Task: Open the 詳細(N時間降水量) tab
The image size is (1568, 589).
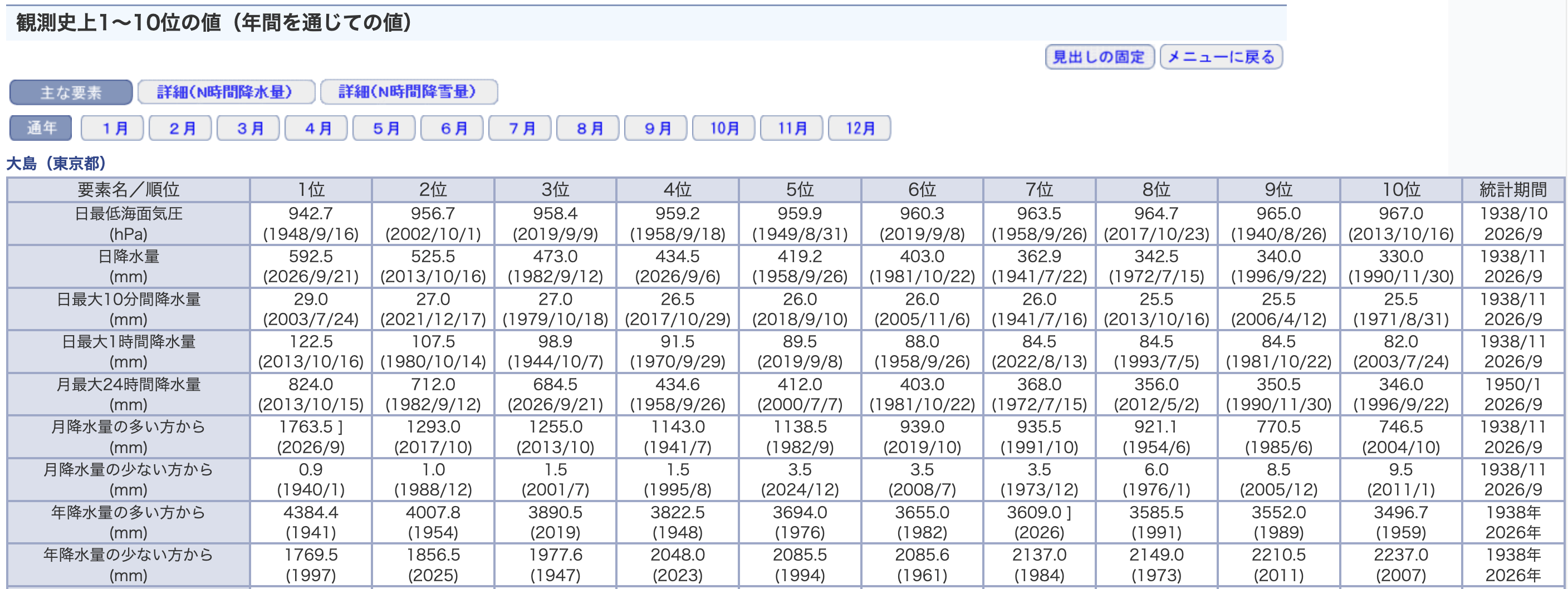Action: 226,92
